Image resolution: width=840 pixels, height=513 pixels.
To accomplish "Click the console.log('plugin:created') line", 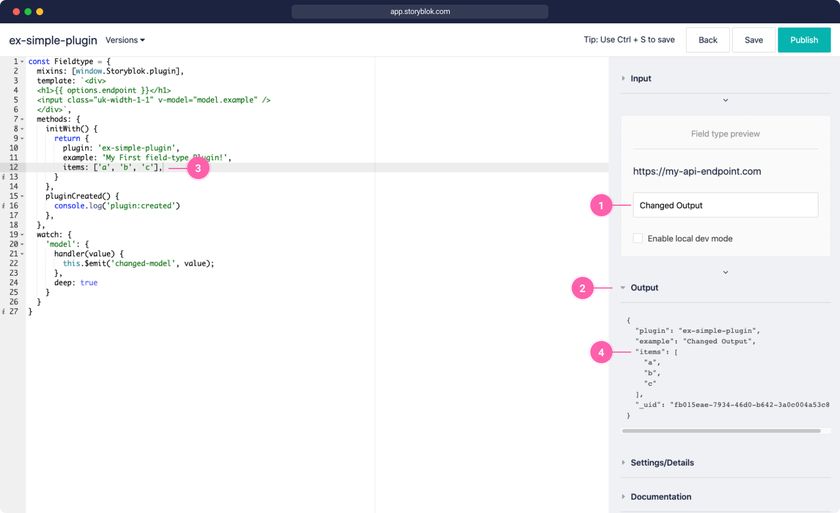I will pos(117,206).
